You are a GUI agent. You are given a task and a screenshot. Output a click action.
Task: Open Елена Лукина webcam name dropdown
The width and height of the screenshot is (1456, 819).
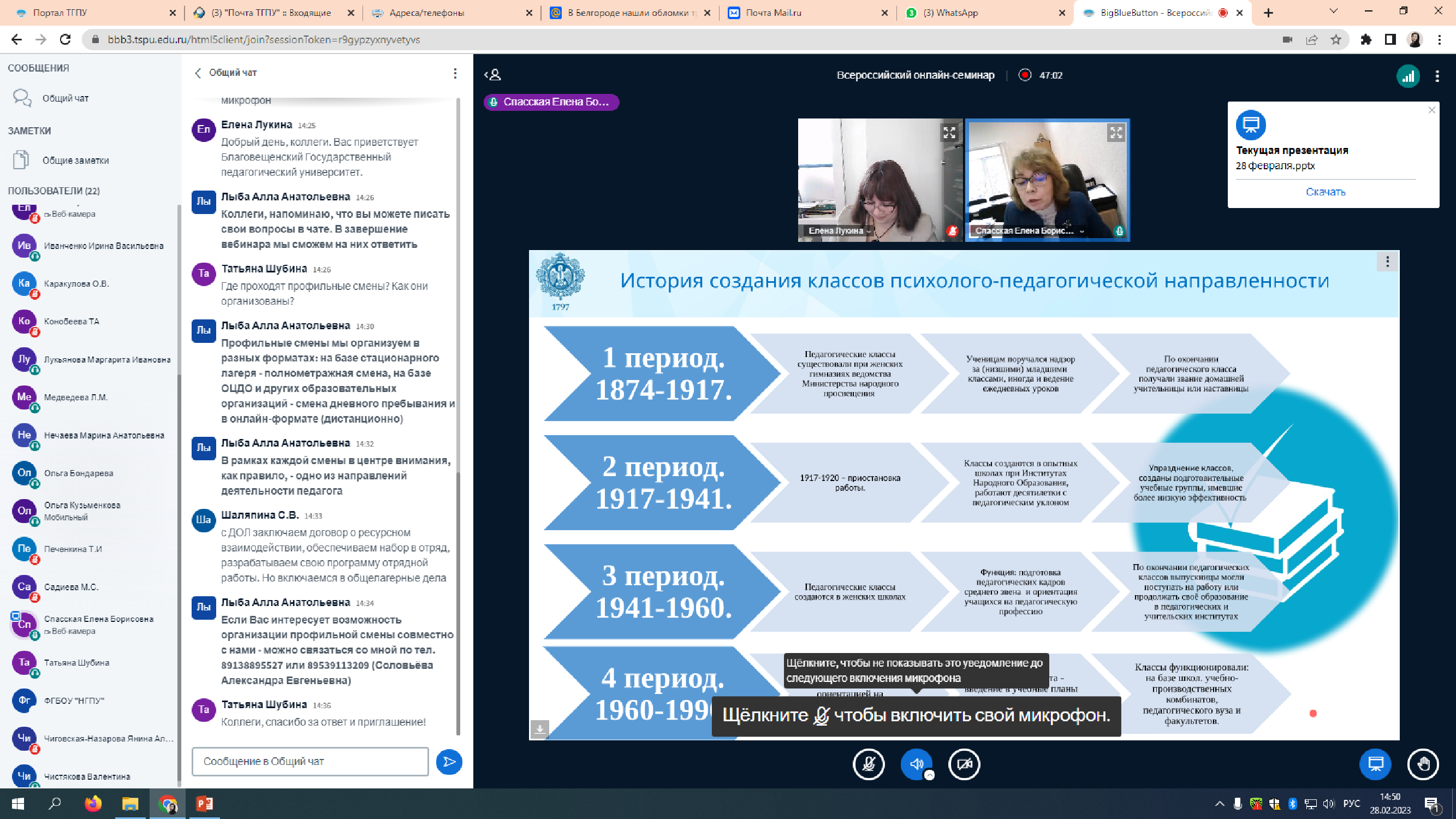839,230
